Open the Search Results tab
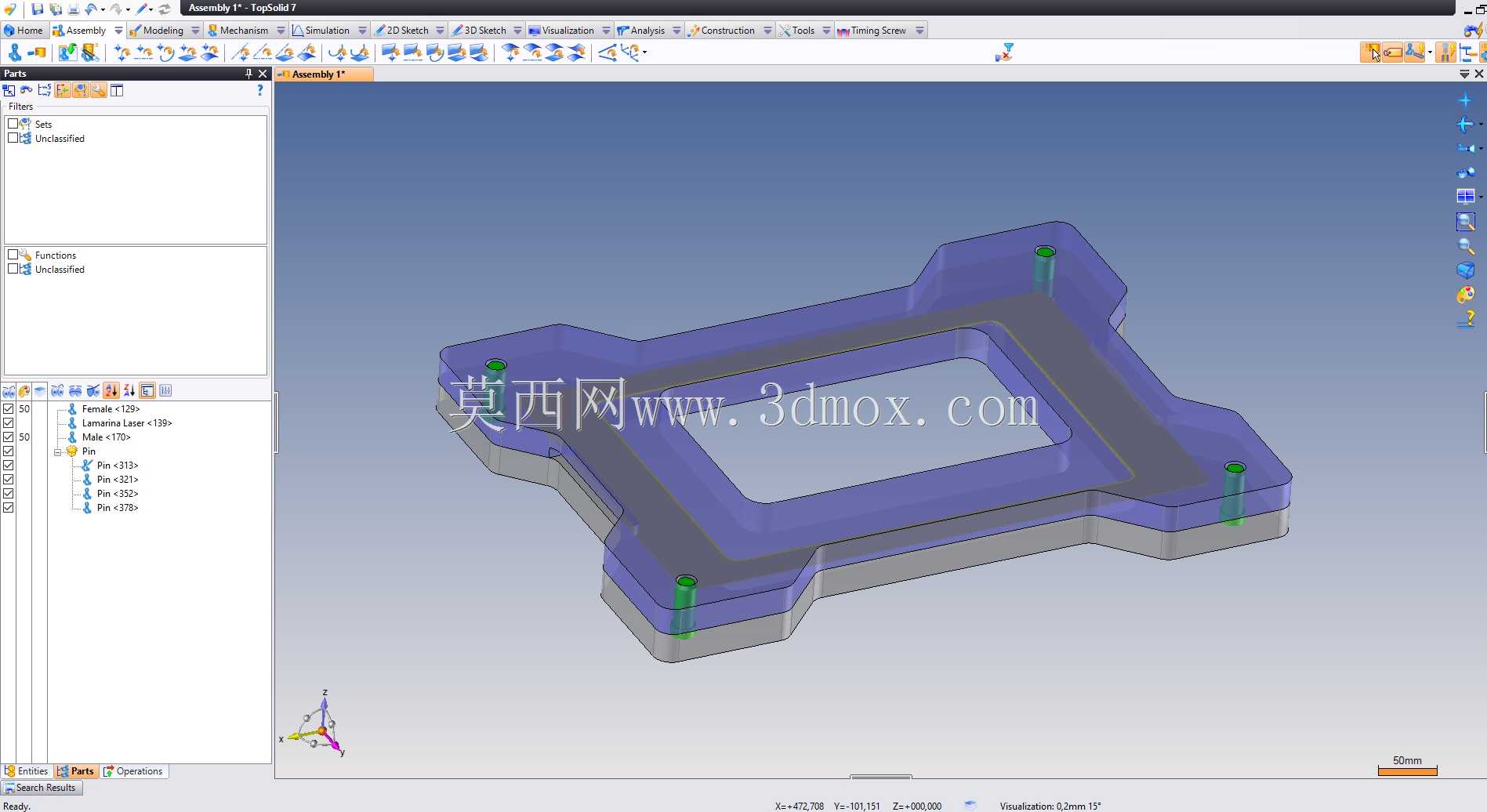 (41, 788)
